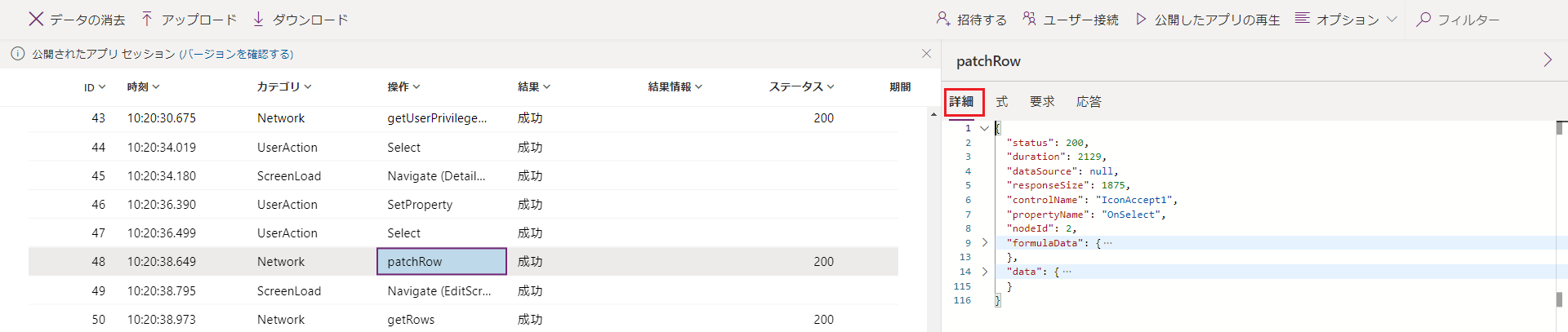Click the フィルター magnifier icon
Image resolution: width=1568 pixels, height=332 pixels.
pos(1423,19)
